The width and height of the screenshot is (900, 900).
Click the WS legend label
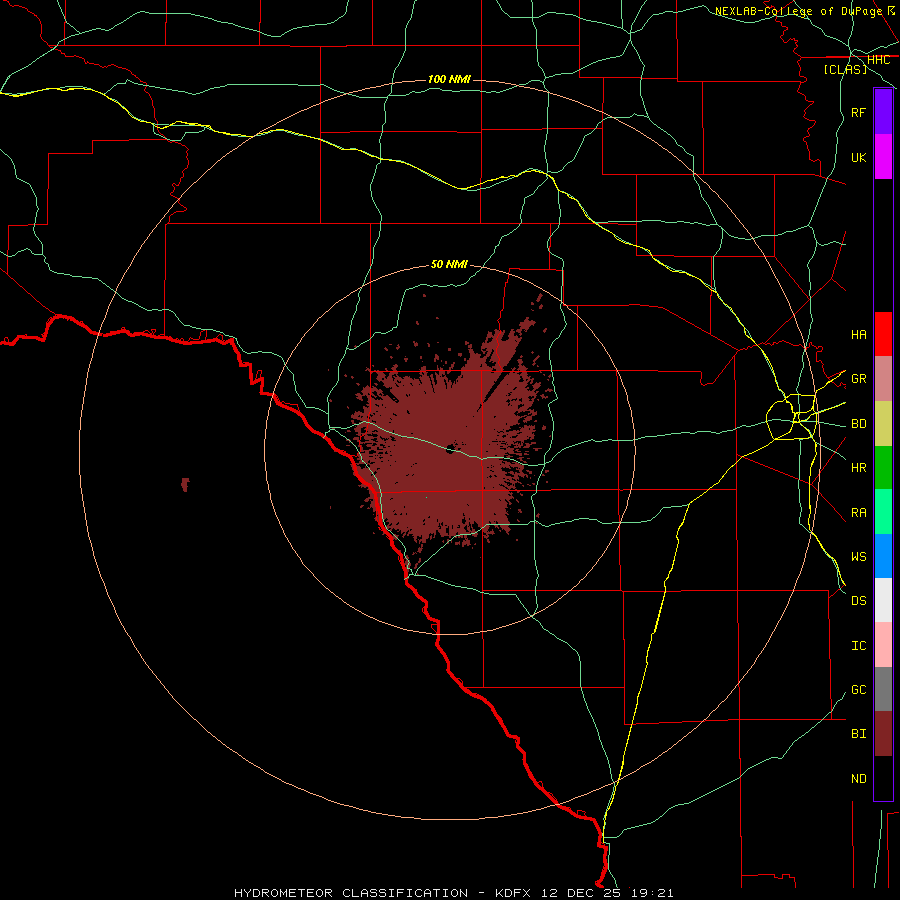[x=858, y=556]
